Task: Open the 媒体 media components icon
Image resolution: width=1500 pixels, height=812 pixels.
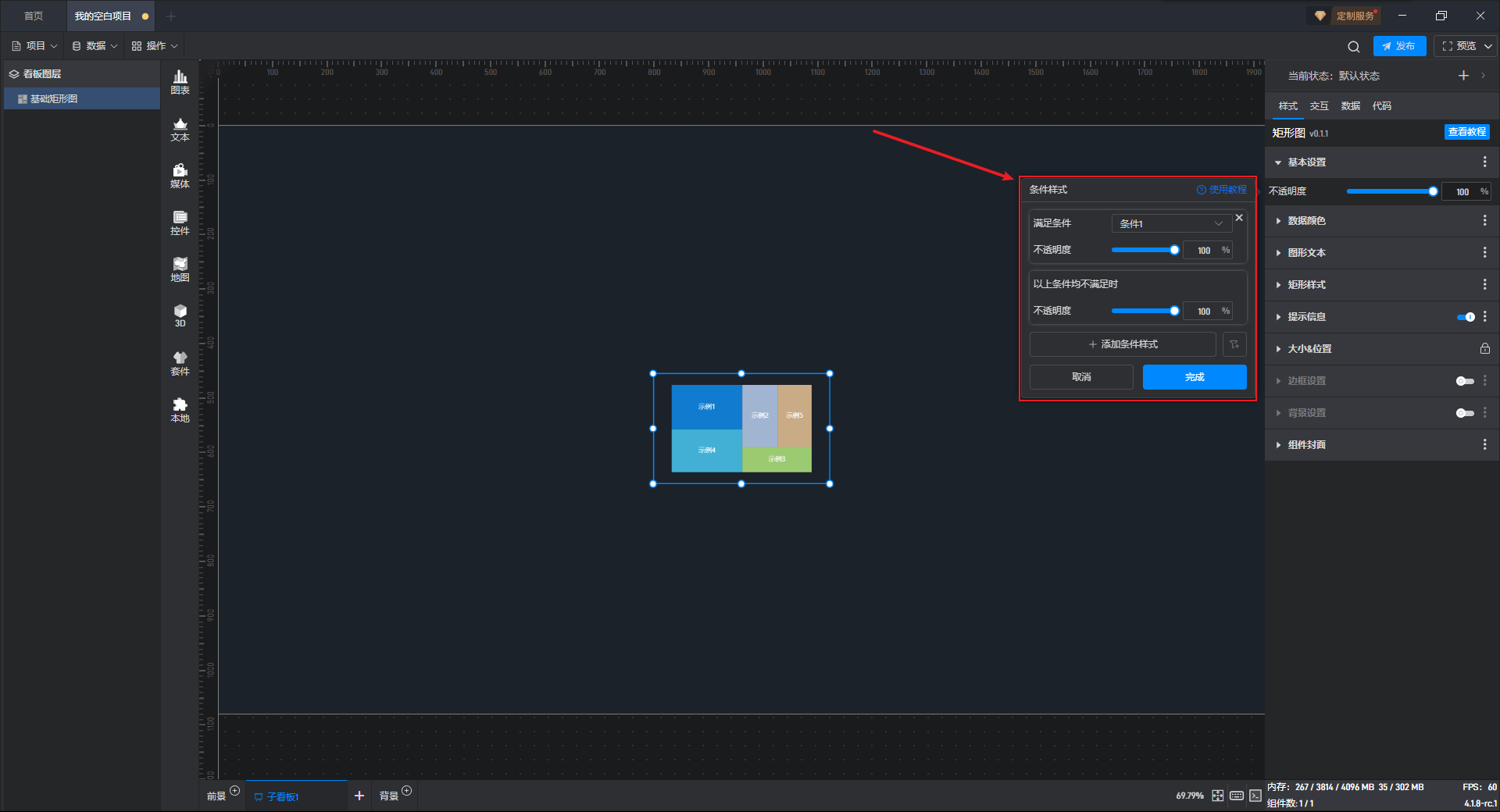Action: pos(180,175)
